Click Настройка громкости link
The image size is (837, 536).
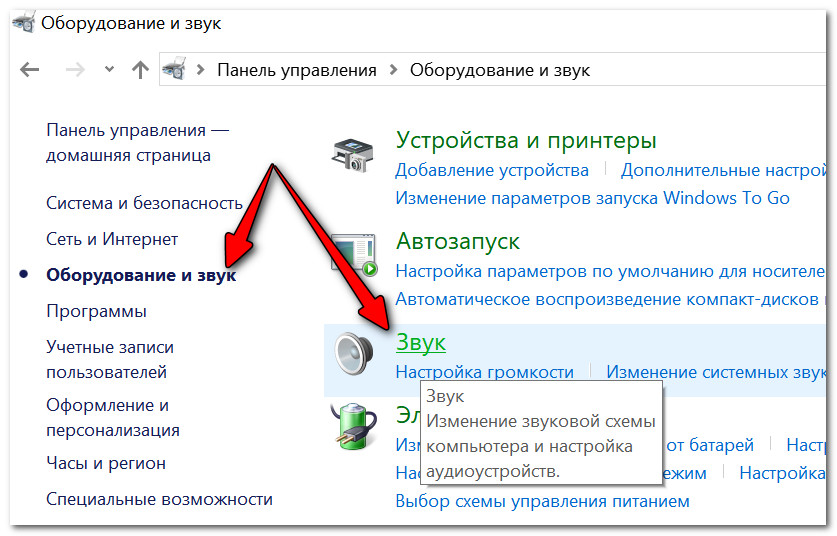point(484,372)
